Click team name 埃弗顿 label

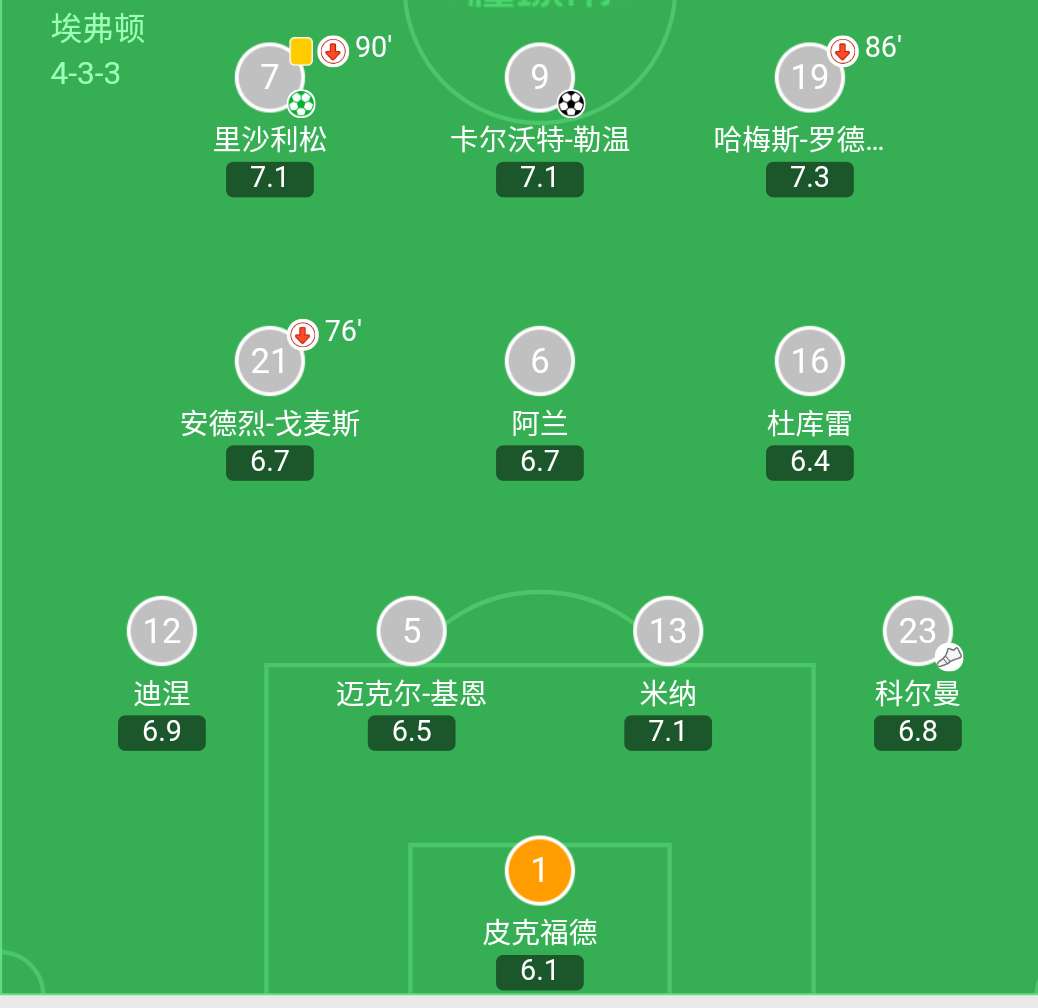click(x=98, y=29)
